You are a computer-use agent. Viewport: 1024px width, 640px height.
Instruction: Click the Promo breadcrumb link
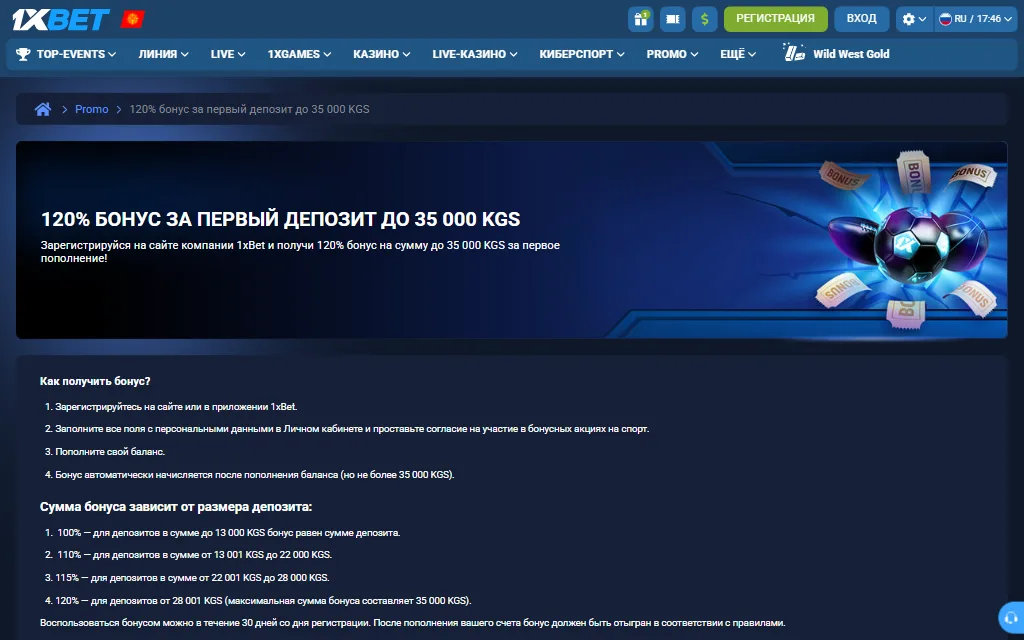tap(91, 109)
